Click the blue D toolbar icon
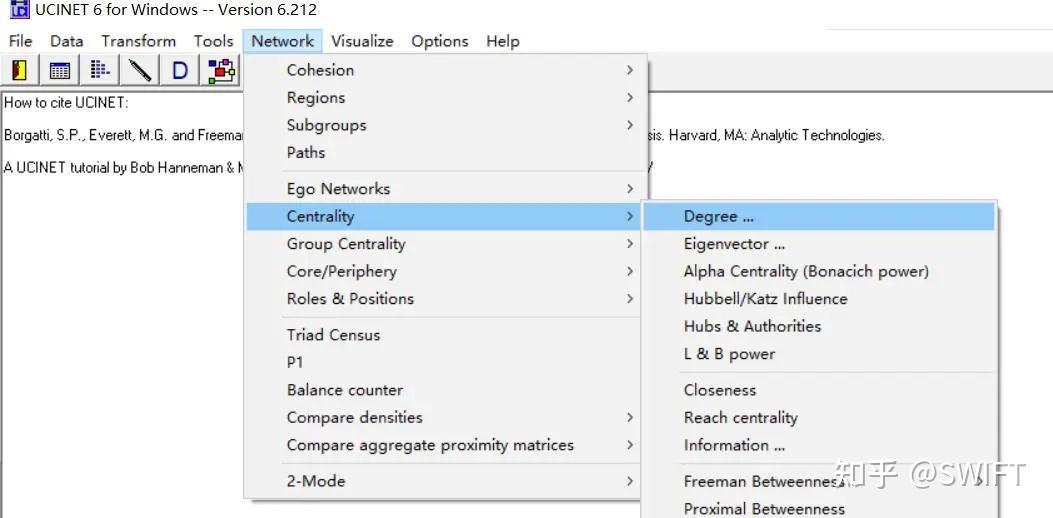1053x518 pixels. pos(180,70)
